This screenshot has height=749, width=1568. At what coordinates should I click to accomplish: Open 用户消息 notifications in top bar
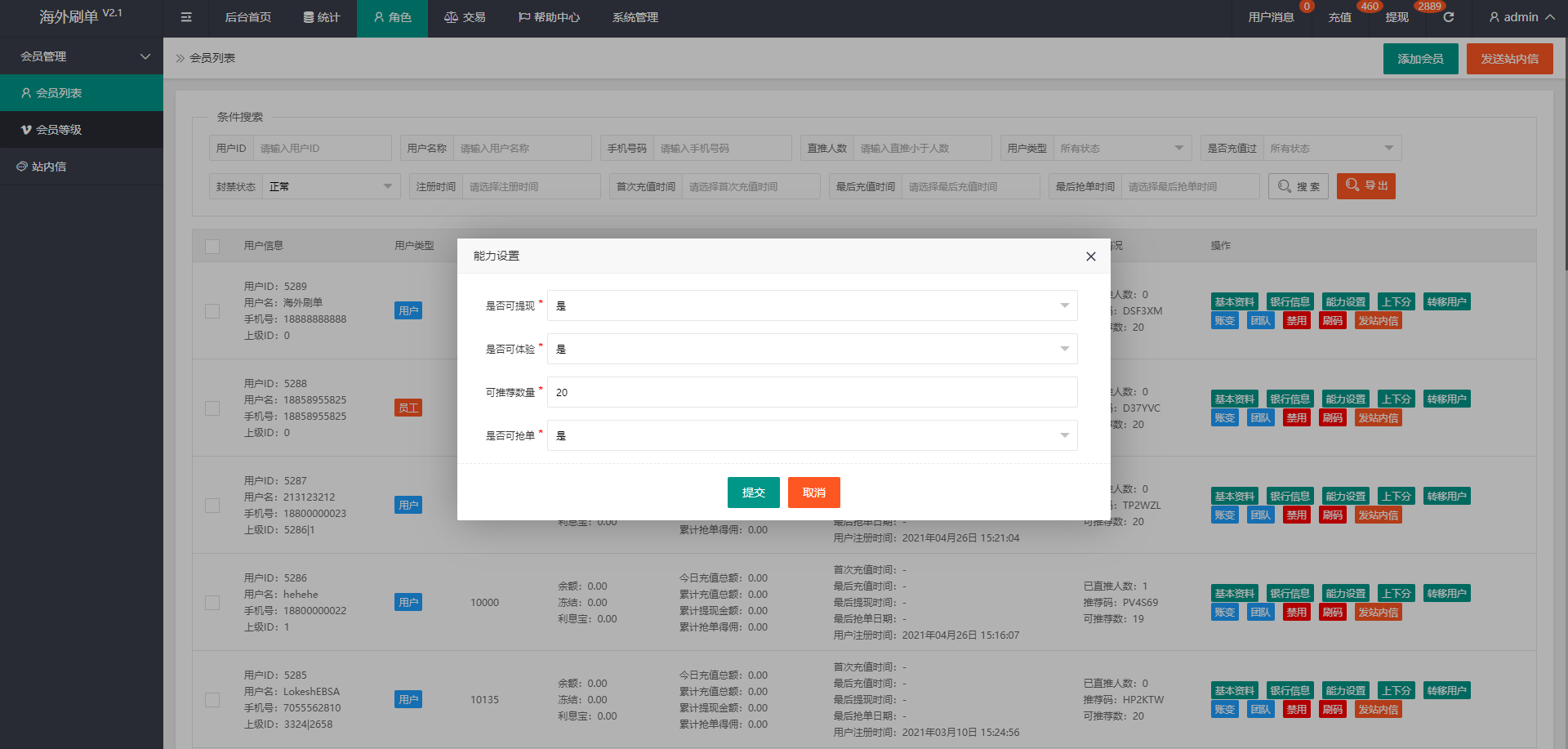coord(1271,17)
